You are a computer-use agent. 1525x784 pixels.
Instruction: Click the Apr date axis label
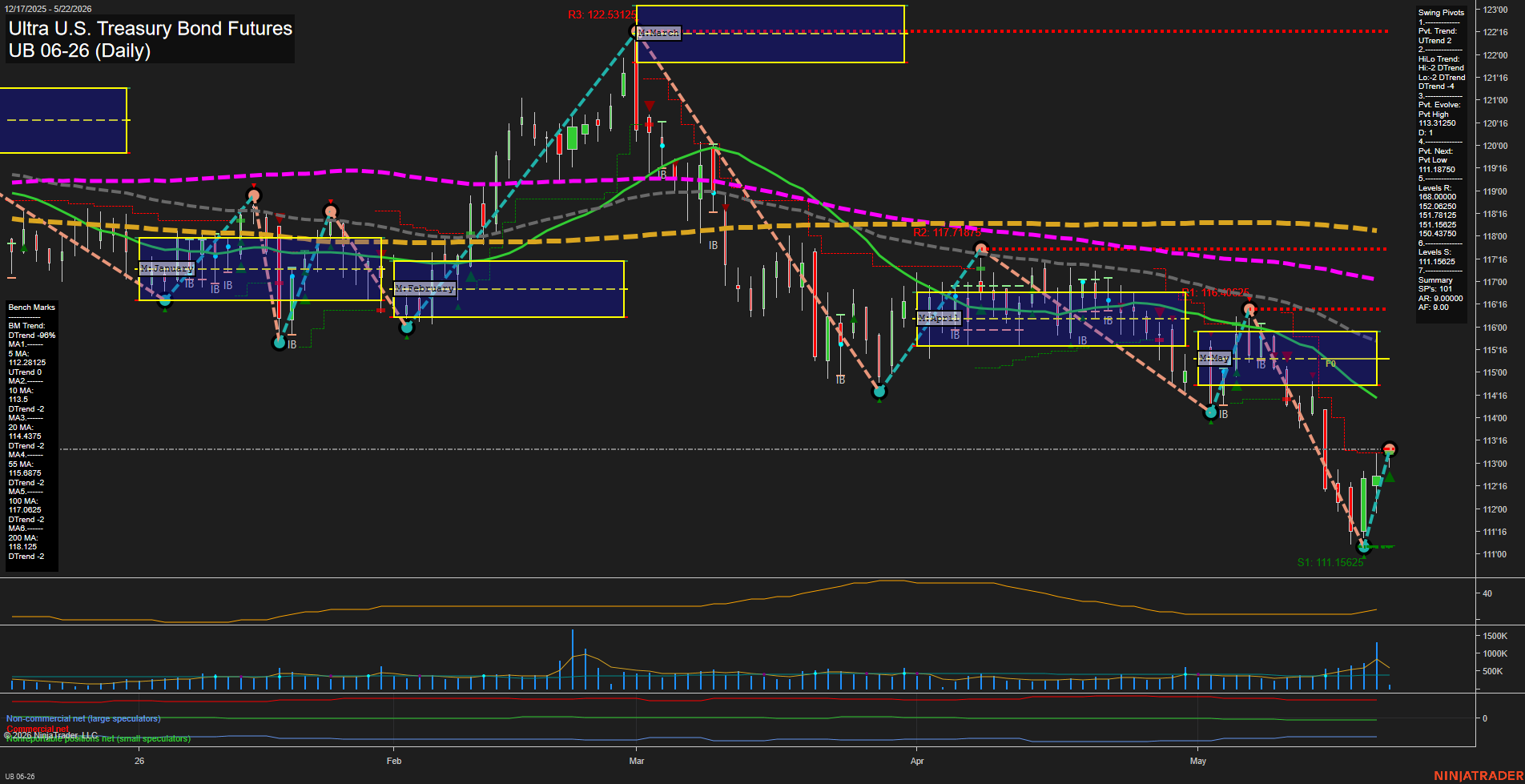(x=917, y=761)
